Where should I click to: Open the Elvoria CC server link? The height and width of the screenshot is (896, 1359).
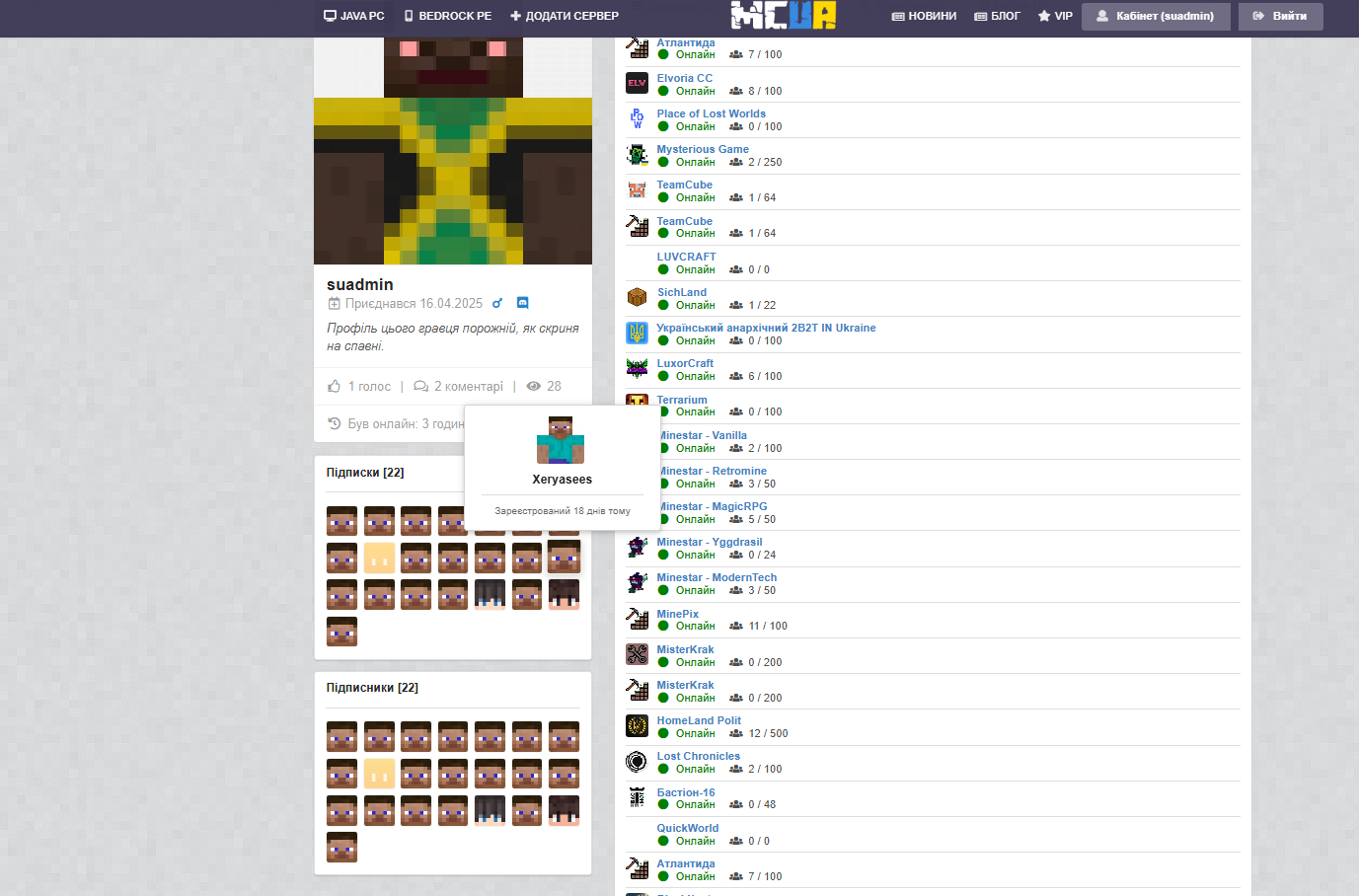coord(684,78)
